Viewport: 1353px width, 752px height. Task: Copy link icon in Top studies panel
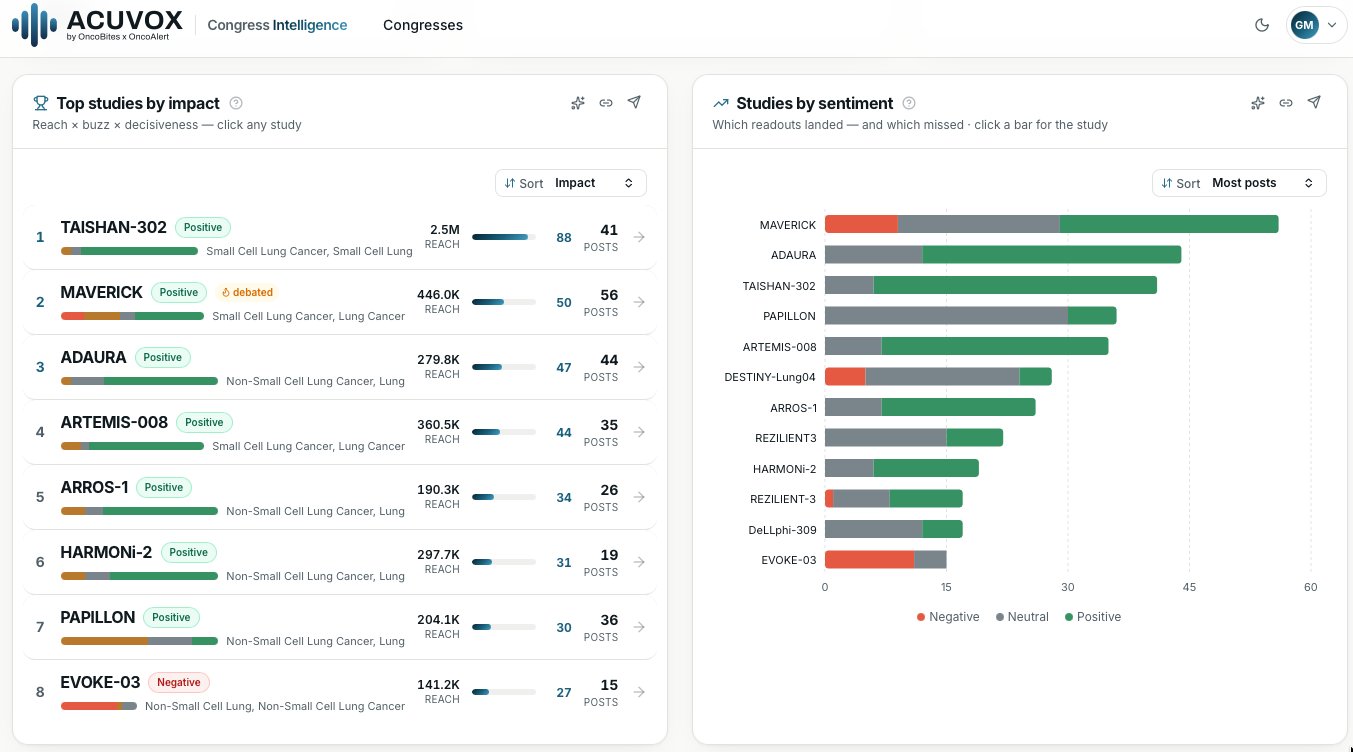pyautogui.click(x=606, y=102)
